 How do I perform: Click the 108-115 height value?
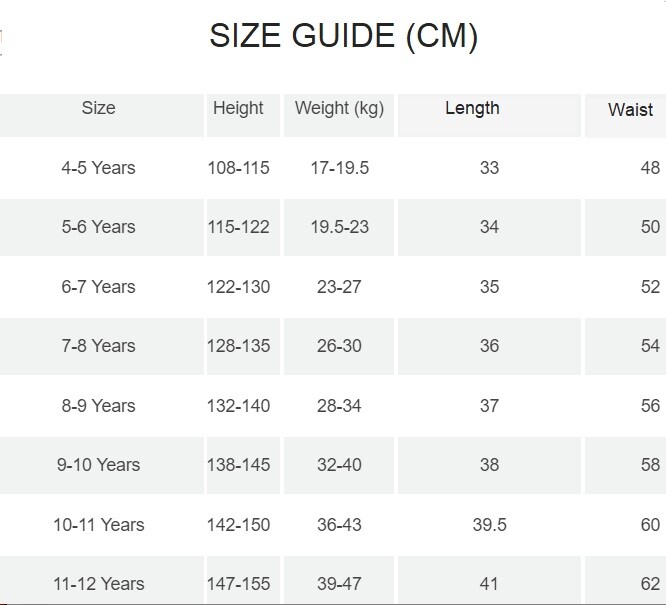(x=238, y=168)
